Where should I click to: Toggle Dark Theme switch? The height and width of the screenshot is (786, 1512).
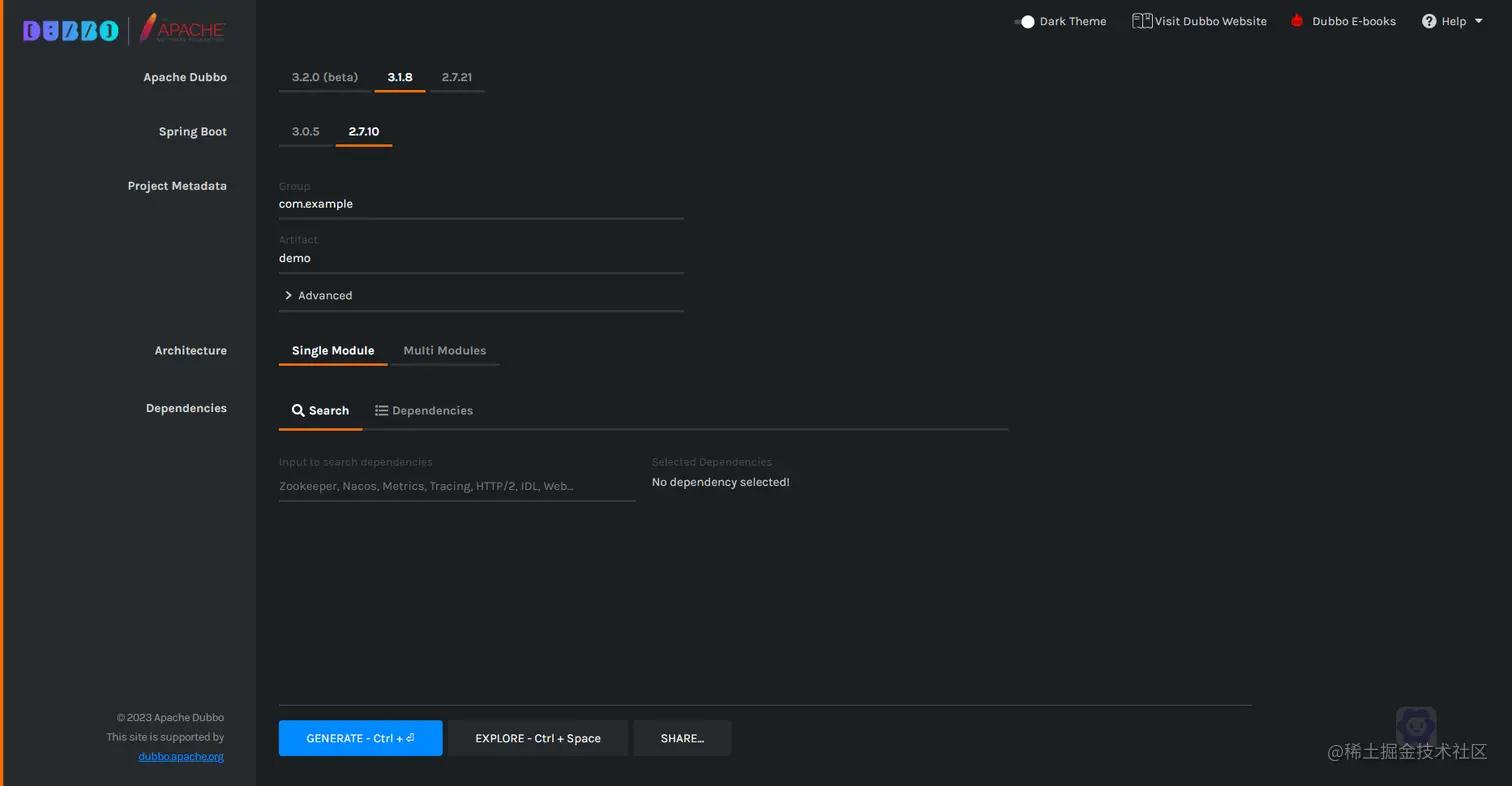[x=1026, y=21]
